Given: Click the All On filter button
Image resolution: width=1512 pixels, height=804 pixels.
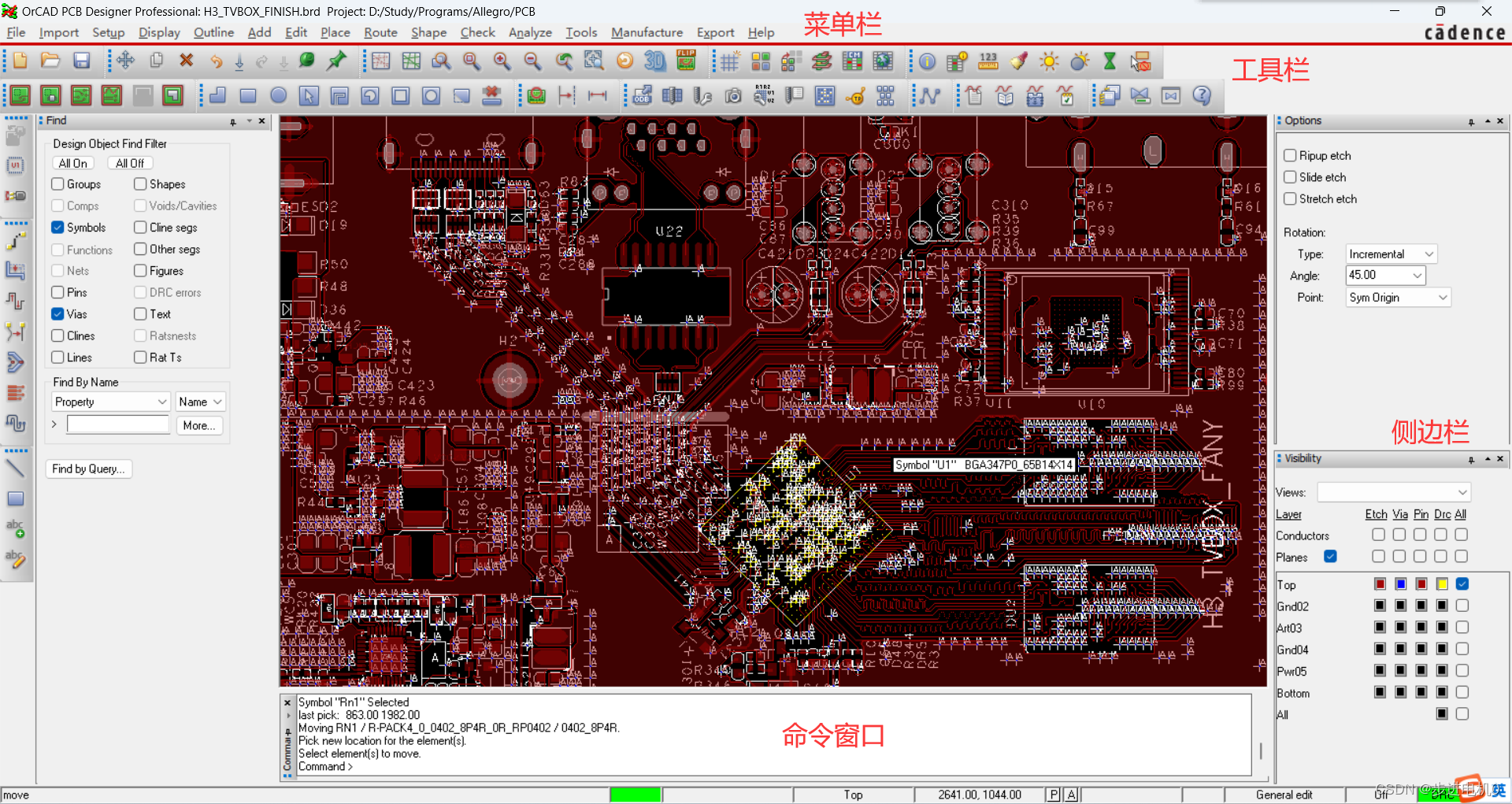Looking at the screenshot, I should coord(73,164).
